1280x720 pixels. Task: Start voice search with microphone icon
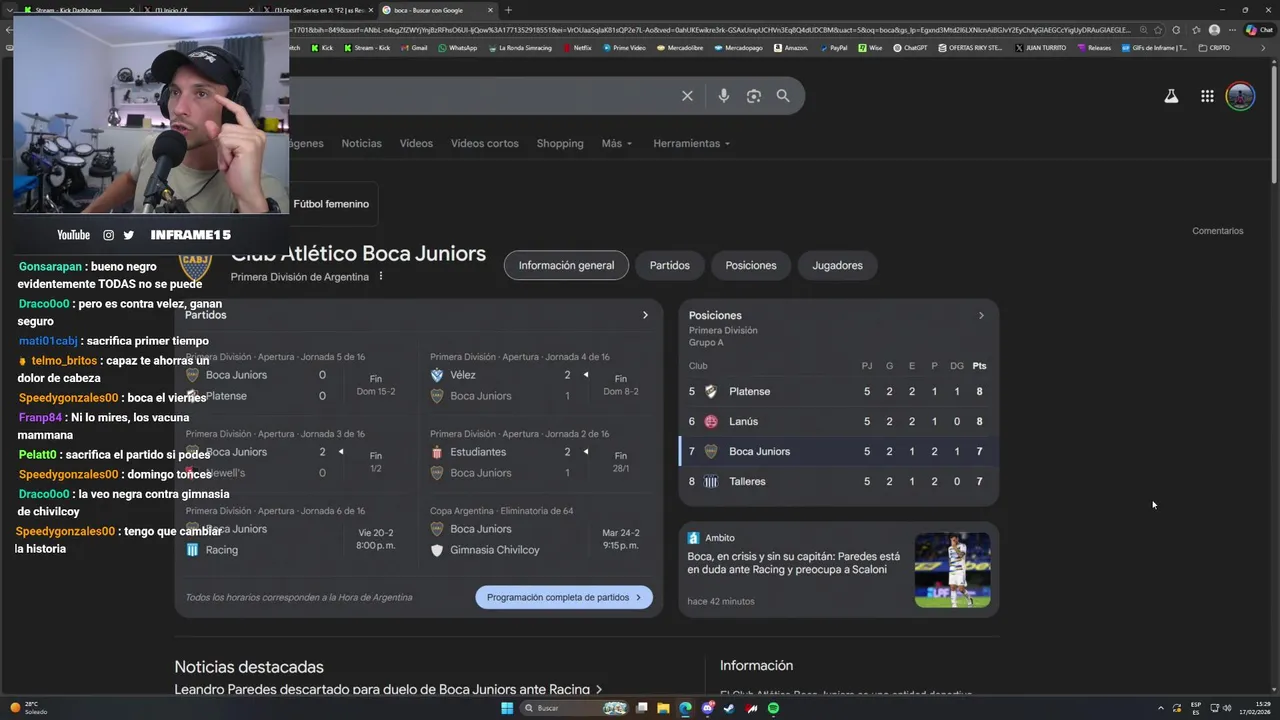point(723,96)
